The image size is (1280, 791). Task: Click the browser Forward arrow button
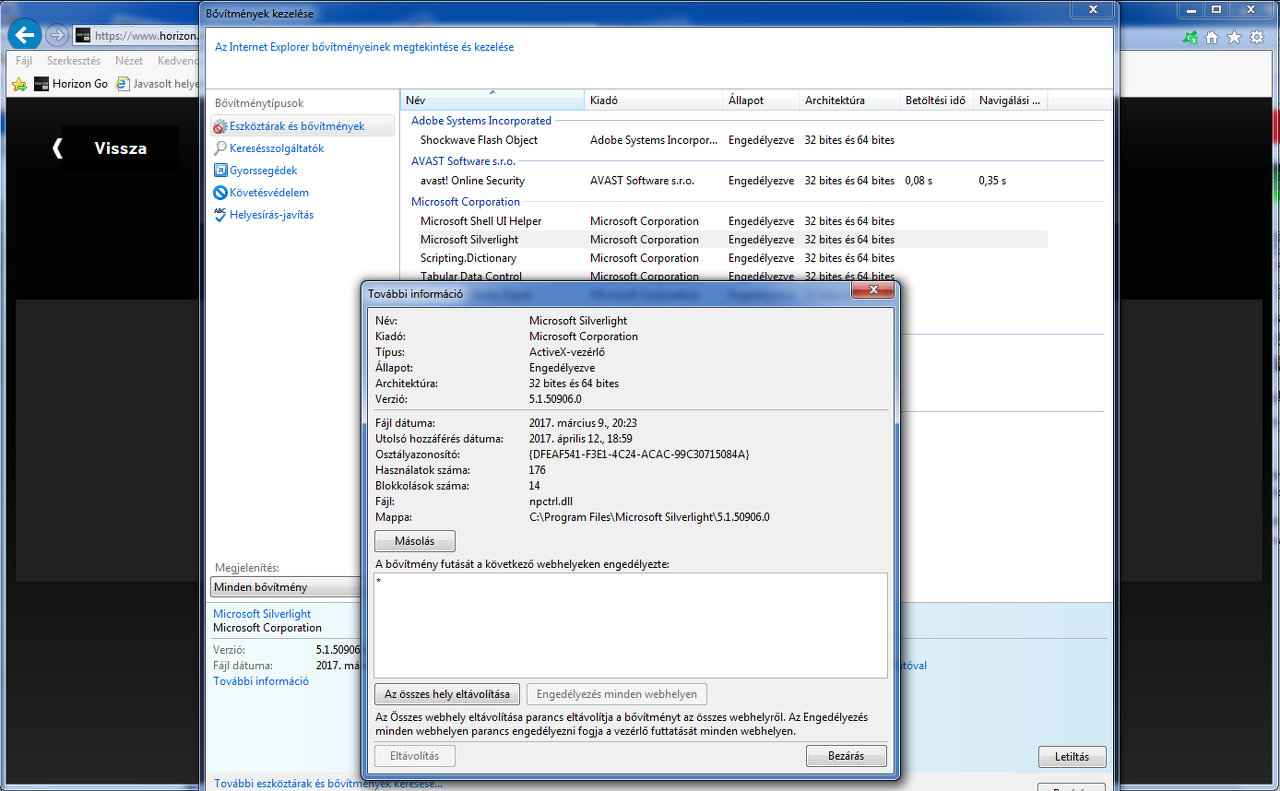point(57,36)
